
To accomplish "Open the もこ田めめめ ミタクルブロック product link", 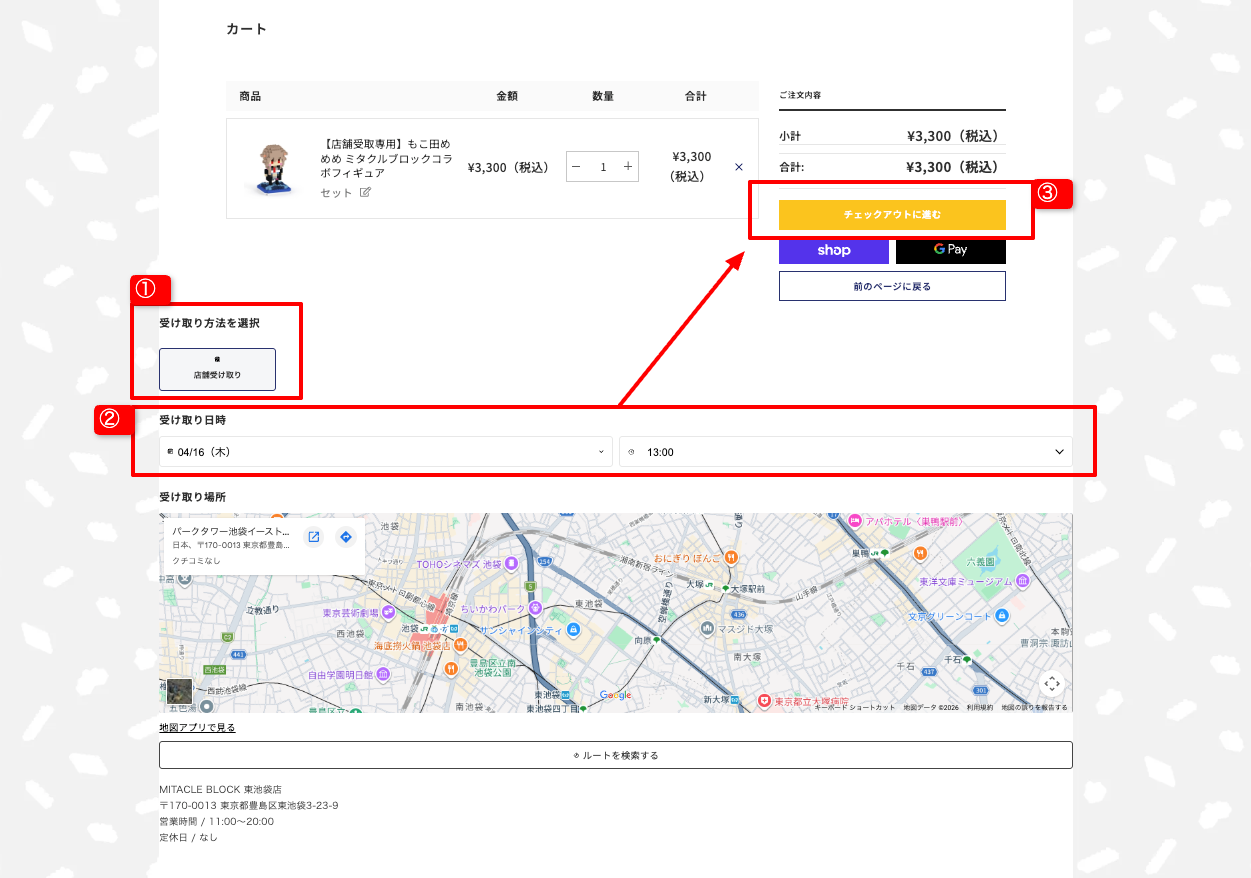I will [x=387, y=158].
